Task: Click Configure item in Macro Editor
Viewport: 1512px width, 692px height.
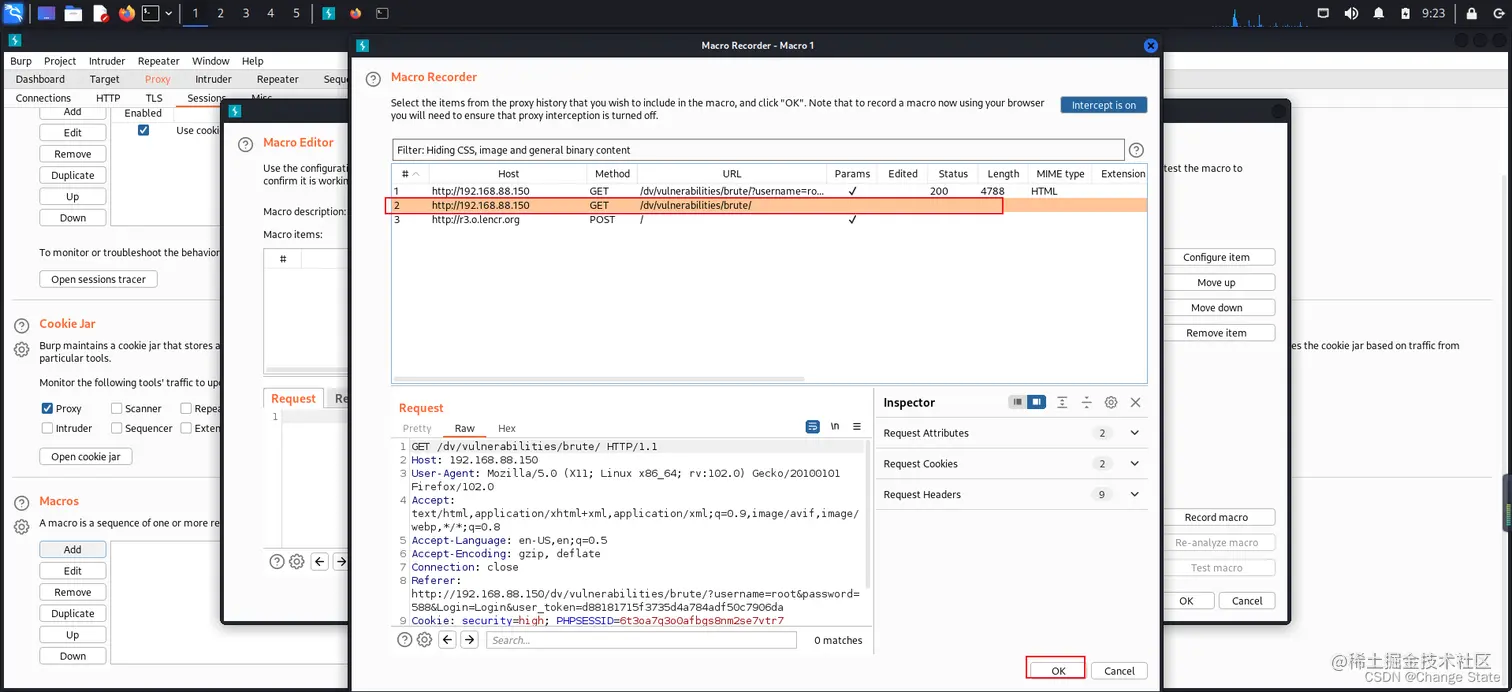Action: click(x=1217, y=257)
